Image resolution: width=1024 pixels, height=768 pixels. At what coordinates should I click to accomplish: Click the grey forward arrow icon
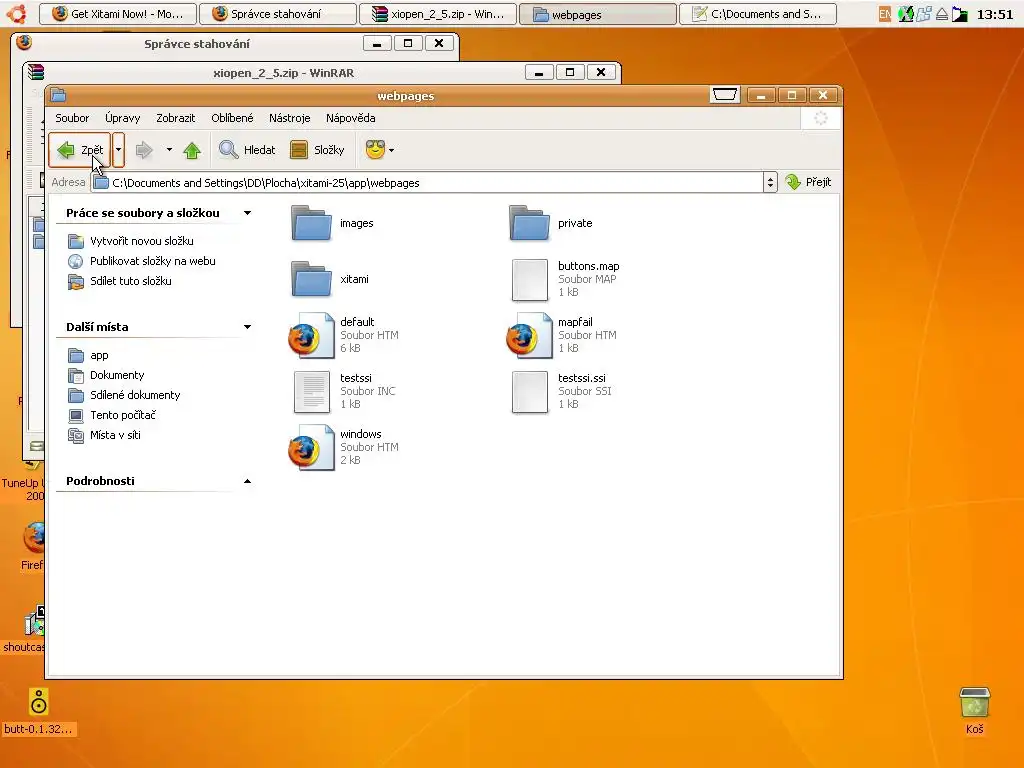pyautogui.click(x=144, y=150)
